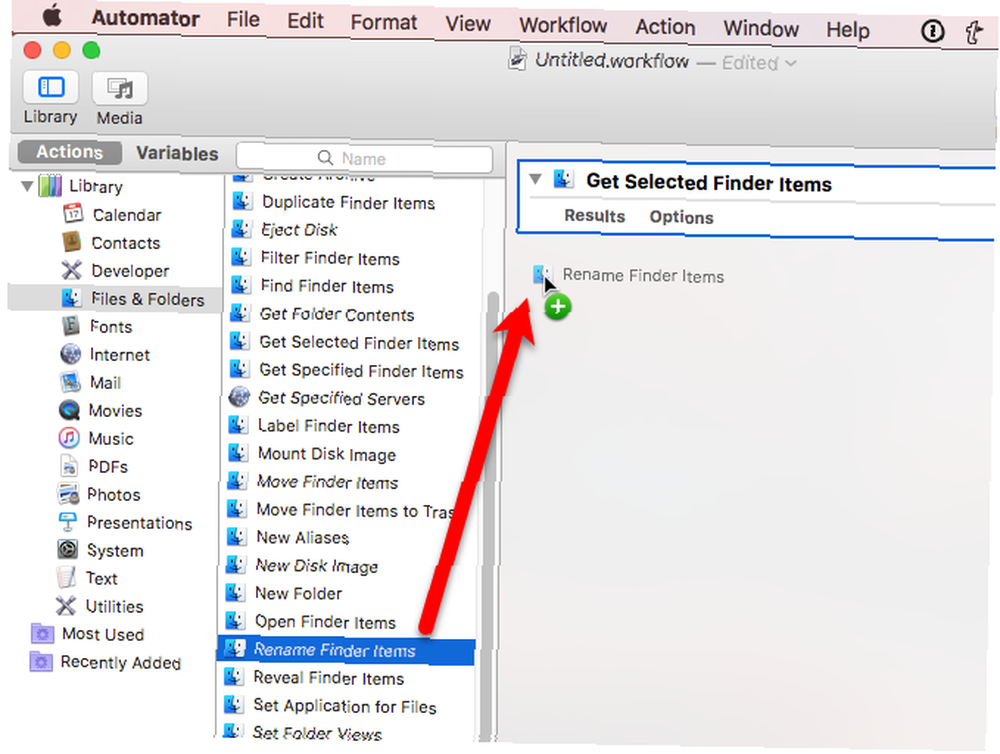Click the Finder icon in Get Selected Finder Items header
The width and height of the screenshot is (1000, 754).
[563, 179]
